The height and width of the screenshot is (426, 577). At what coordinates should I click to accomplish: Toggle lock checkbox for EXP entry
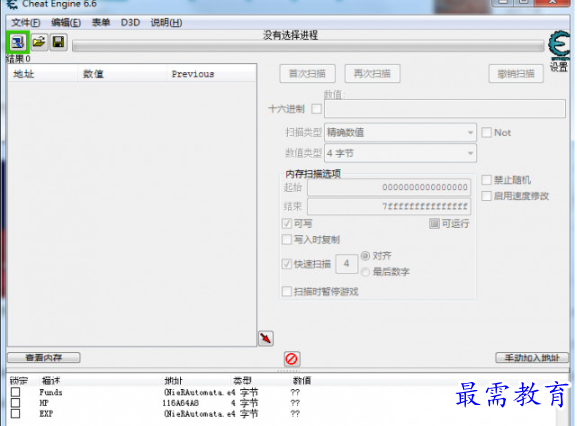point(15,413)
